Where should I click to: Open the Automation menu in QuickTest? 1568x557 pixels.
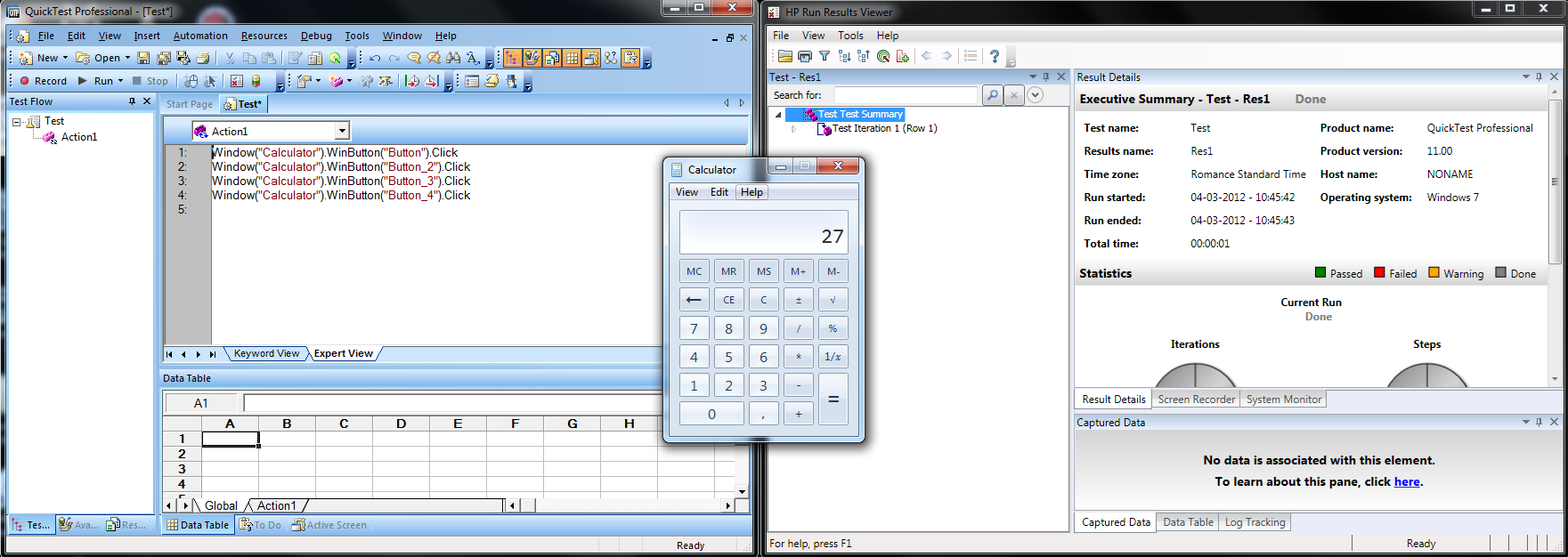(200, 36)
